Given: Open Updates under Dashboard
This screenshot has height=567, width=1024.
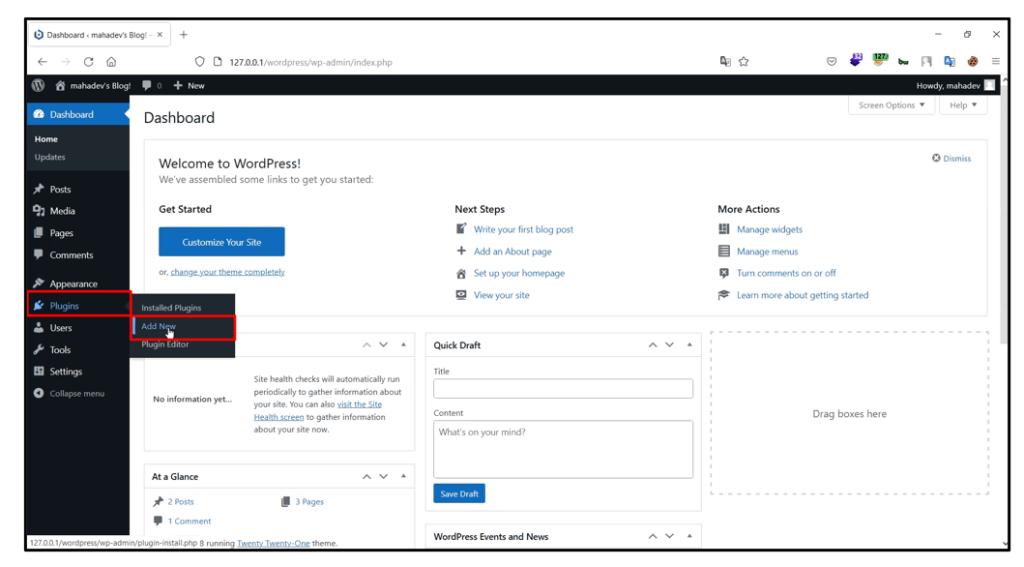Looking at the screenshot, I should pos(50,157).
